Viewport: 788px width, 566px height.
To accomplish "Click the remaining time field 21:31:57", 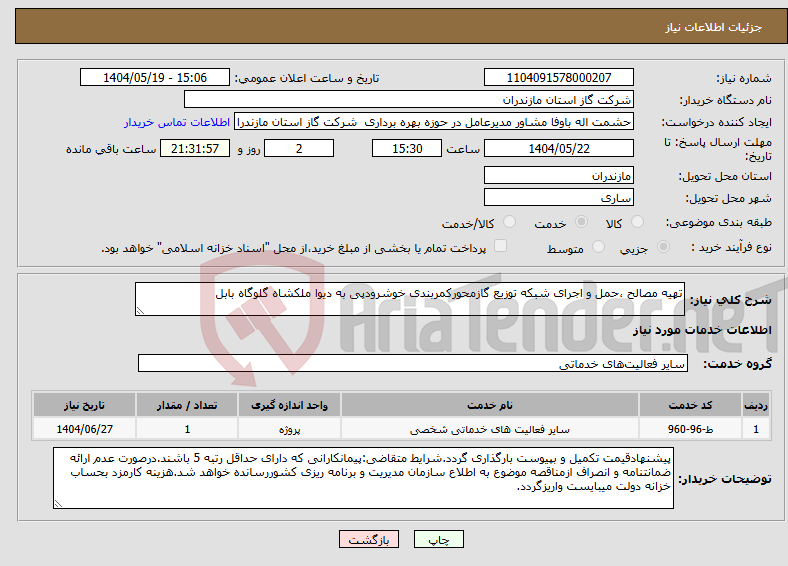I will [195, 148].
